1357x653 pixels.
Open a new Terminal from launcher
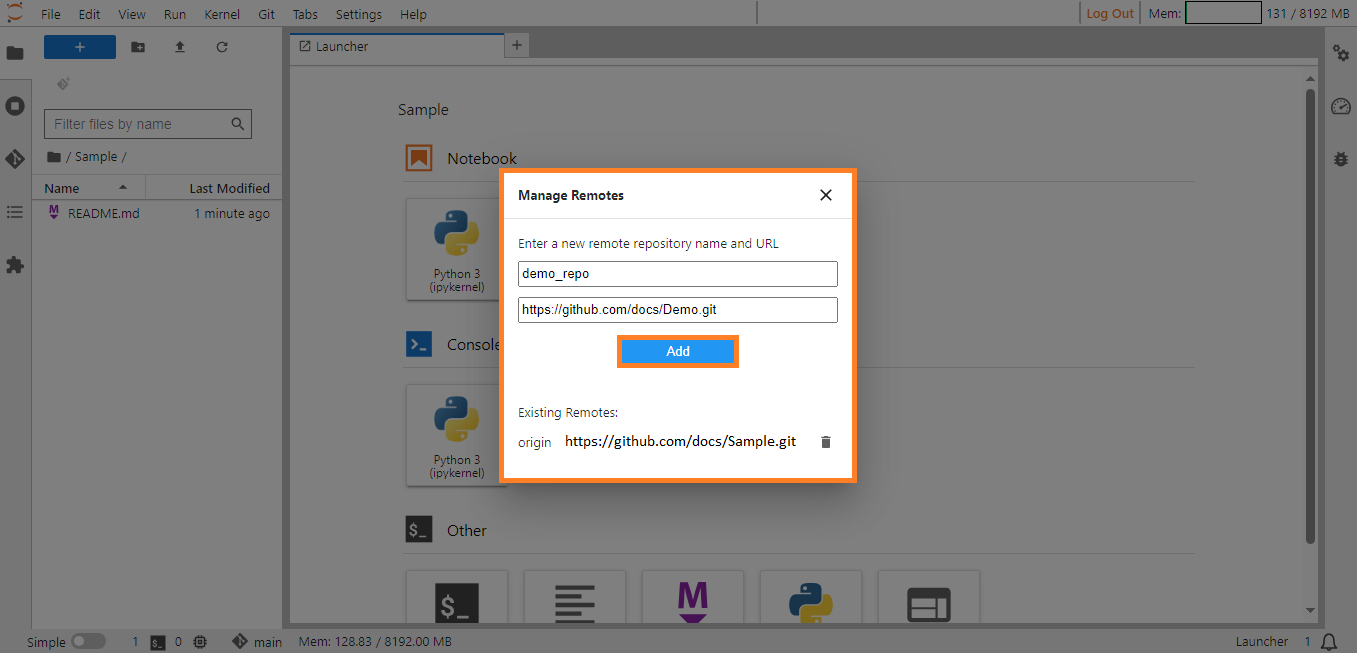[457, 597]
